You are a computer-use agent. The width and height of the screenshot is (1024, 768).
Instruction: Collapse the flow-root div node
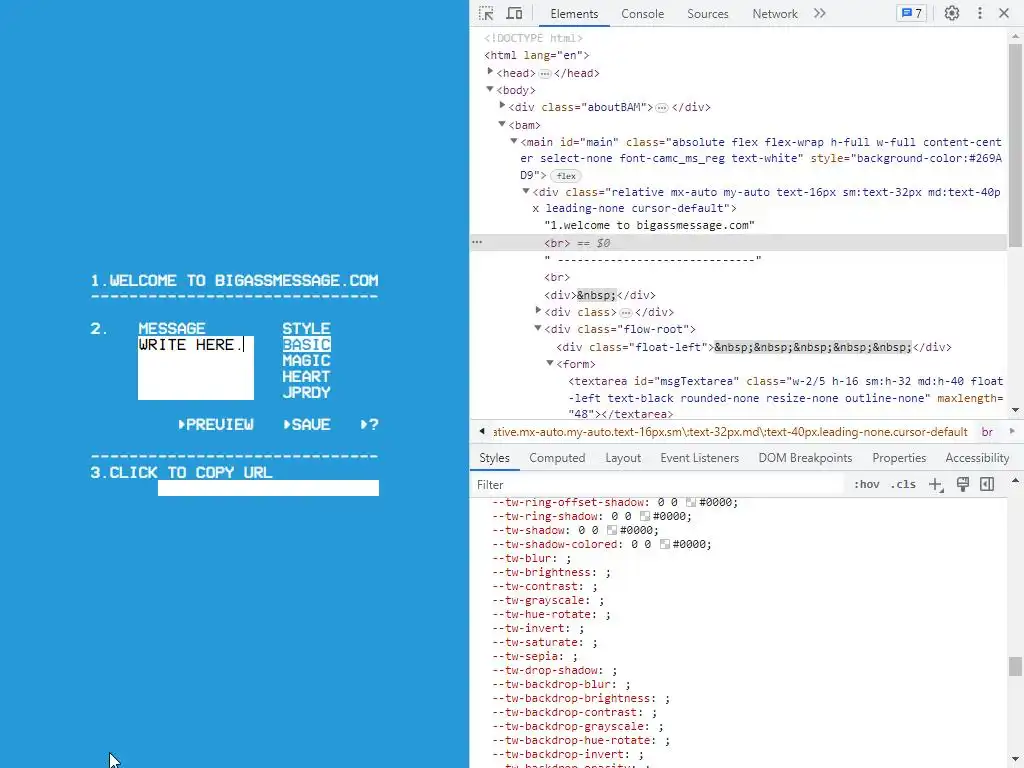click(x=538, y=328)
